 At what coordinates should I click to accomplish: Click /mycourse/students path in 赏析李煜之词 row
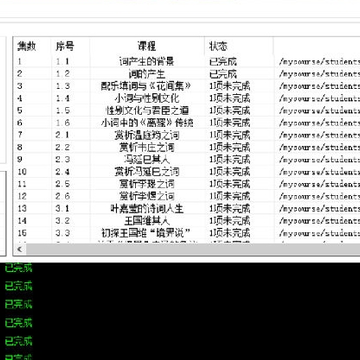[x=319, y=196]
